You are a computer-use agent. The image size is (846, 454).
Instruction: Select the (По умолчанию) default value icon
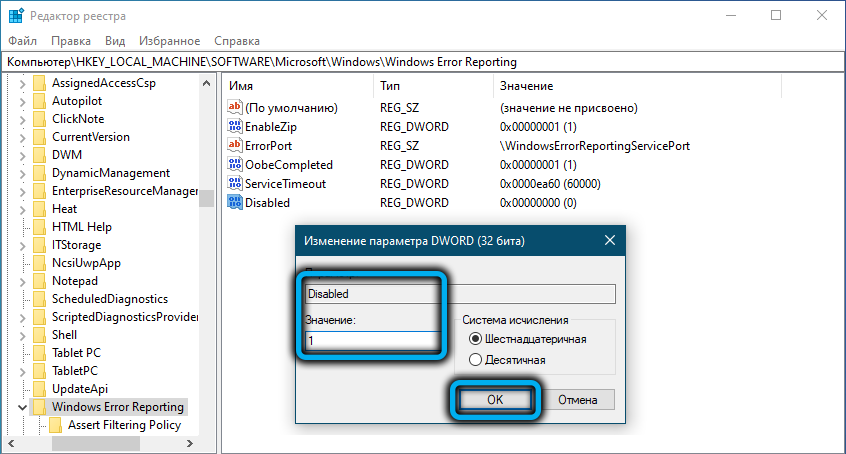click(236, 108)
